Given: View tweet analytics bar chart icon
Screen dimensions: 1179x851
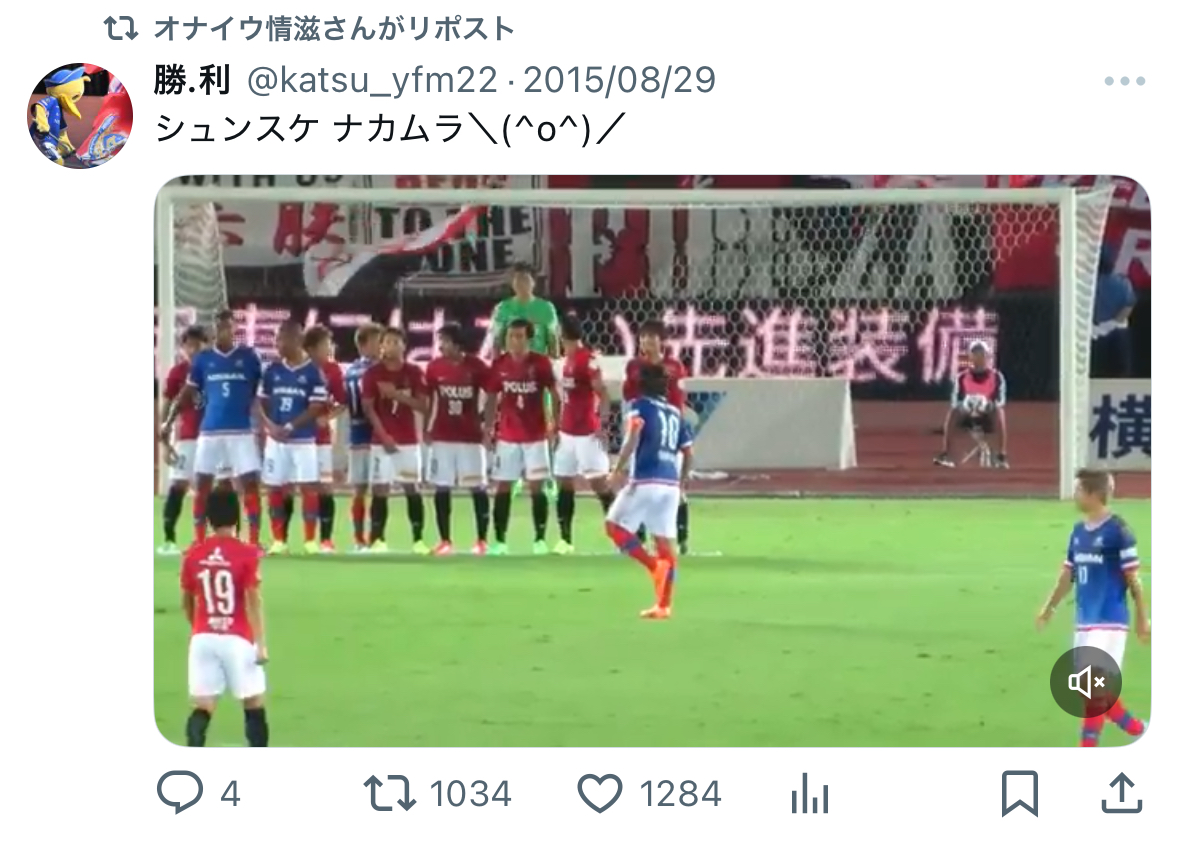Looking at the screenshot, I should point(810,793).
